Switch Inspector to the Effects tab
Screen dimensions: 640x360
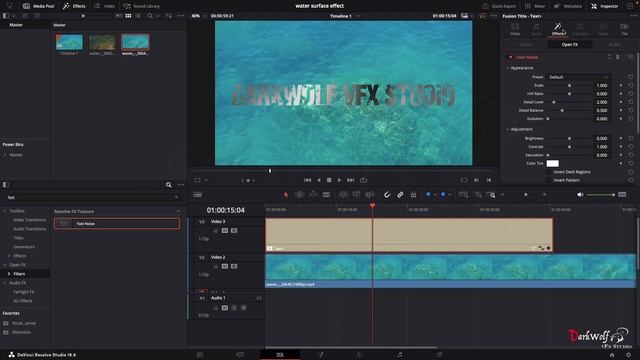[x=558, y=29]
